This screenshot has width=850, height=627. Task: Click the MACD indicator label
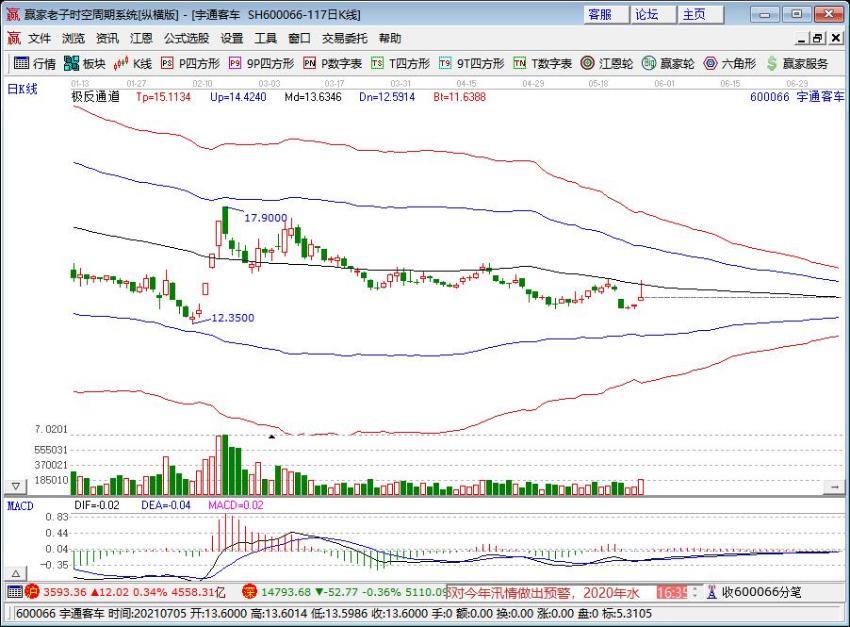(x=20, y=506)
